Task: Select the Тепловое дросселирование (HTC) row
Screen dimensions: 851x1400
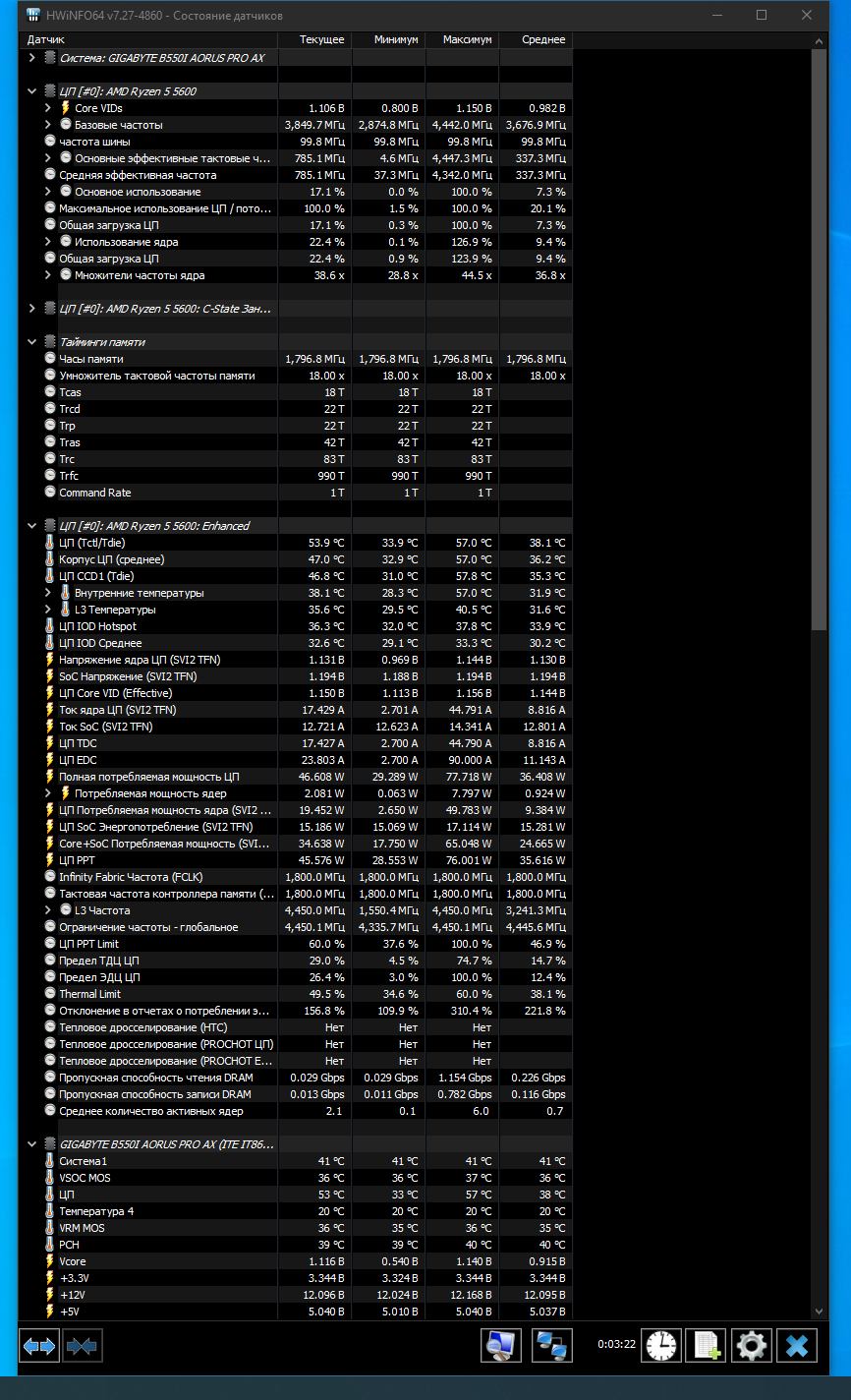Action: 295,1027
